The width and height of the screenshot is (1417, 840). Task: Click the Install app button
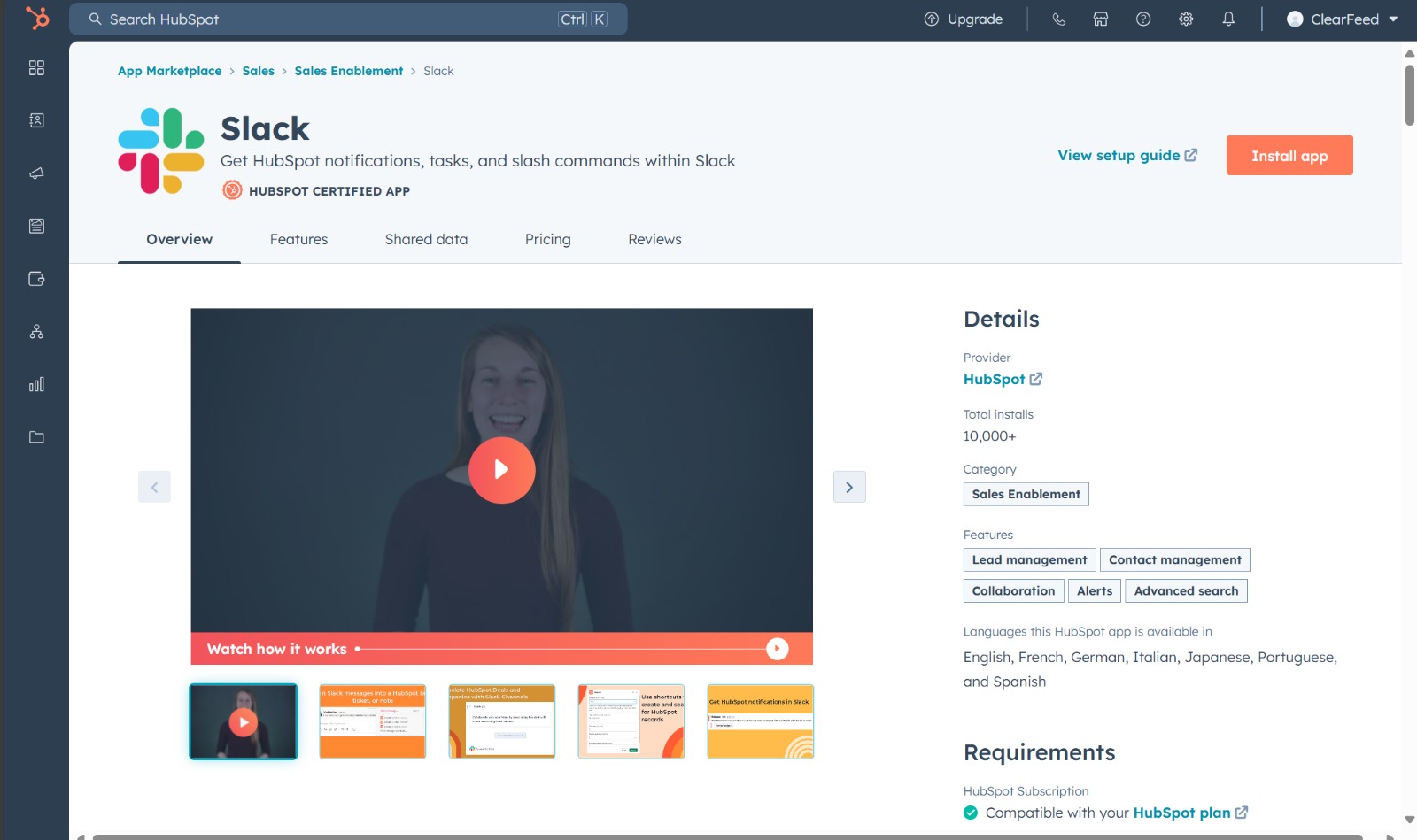(x=1289, y=156)
